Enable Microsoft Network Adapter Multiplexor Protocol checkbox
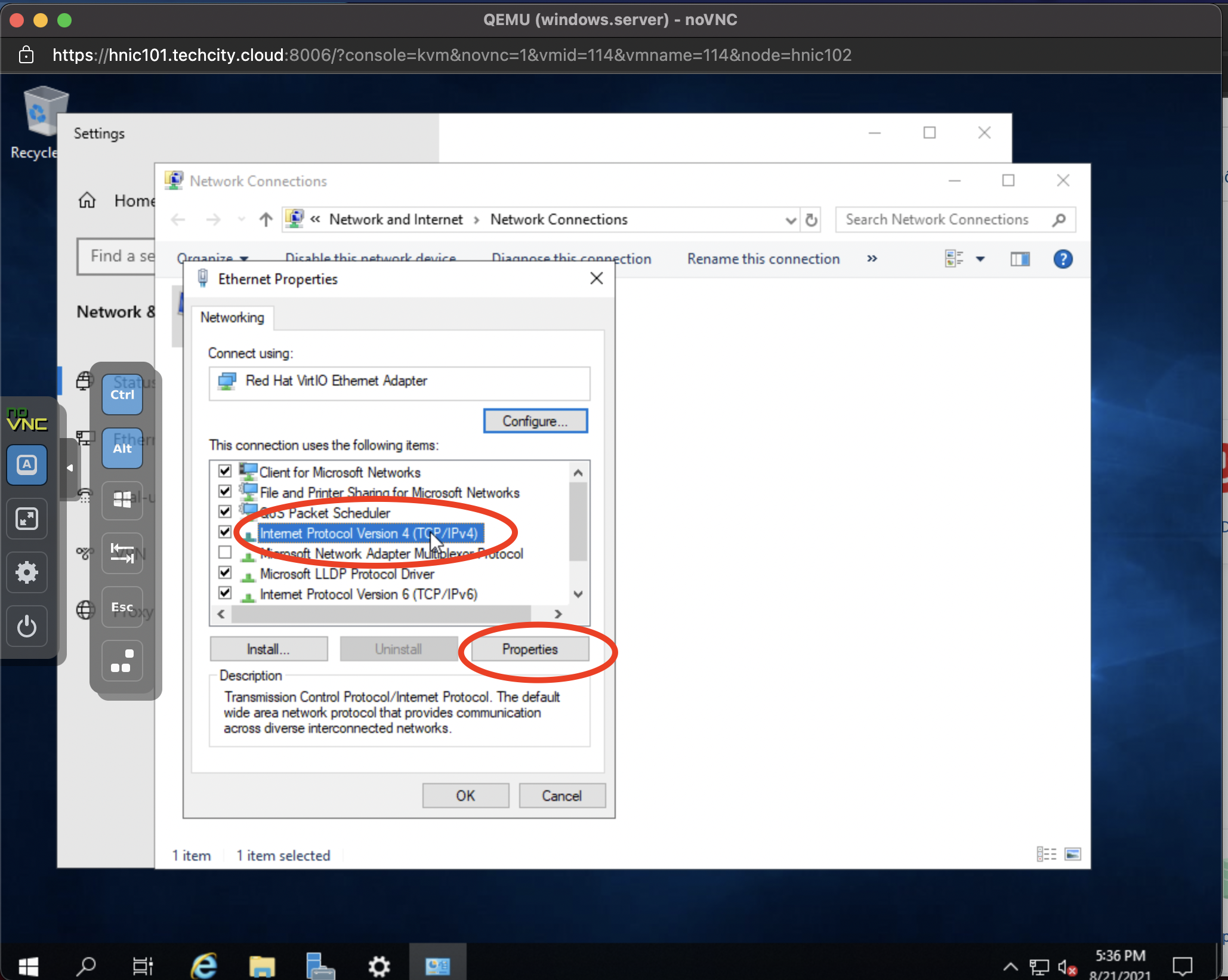This screenshot has width=1228, height=980. coord(224,552)
